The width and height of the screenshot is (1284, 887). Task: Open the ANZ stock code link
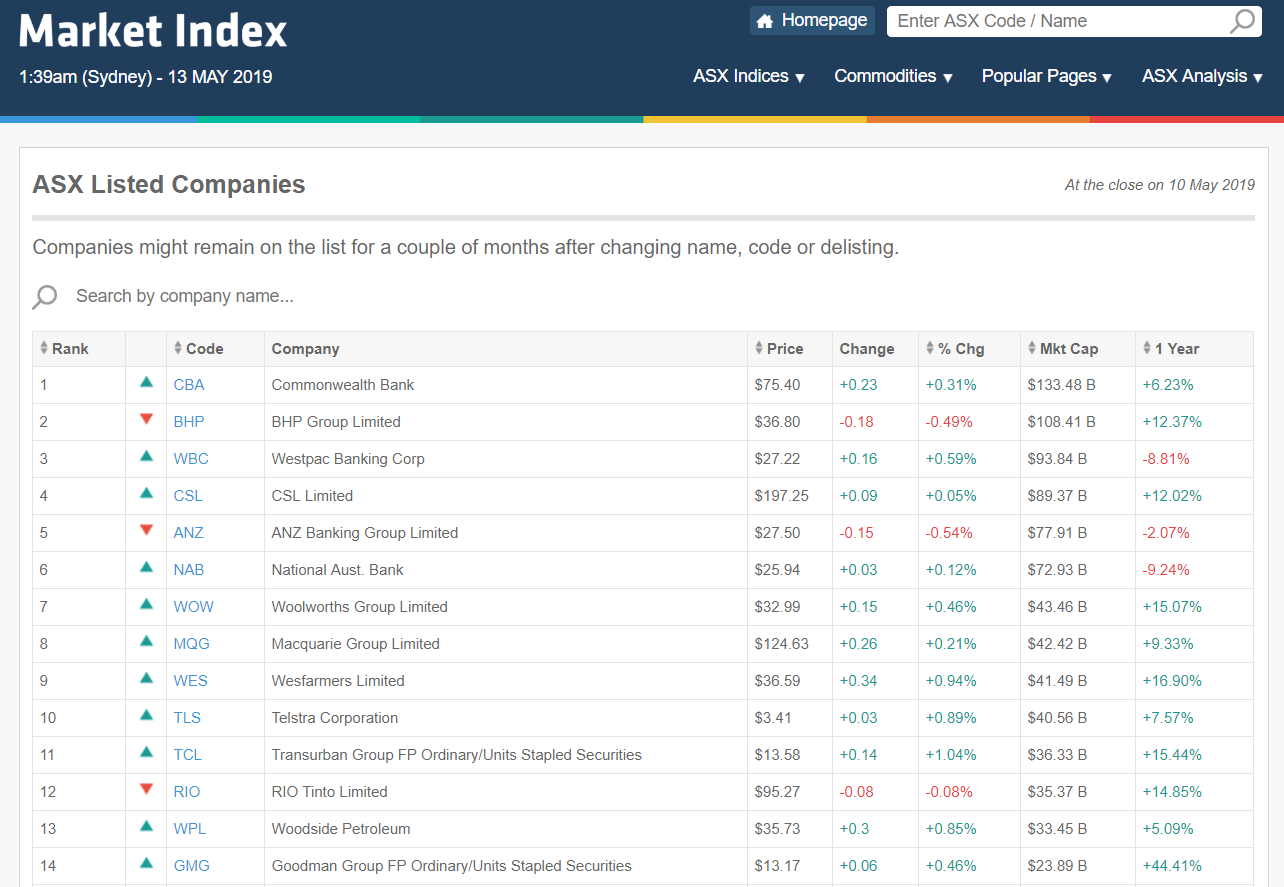click(189, 533)
